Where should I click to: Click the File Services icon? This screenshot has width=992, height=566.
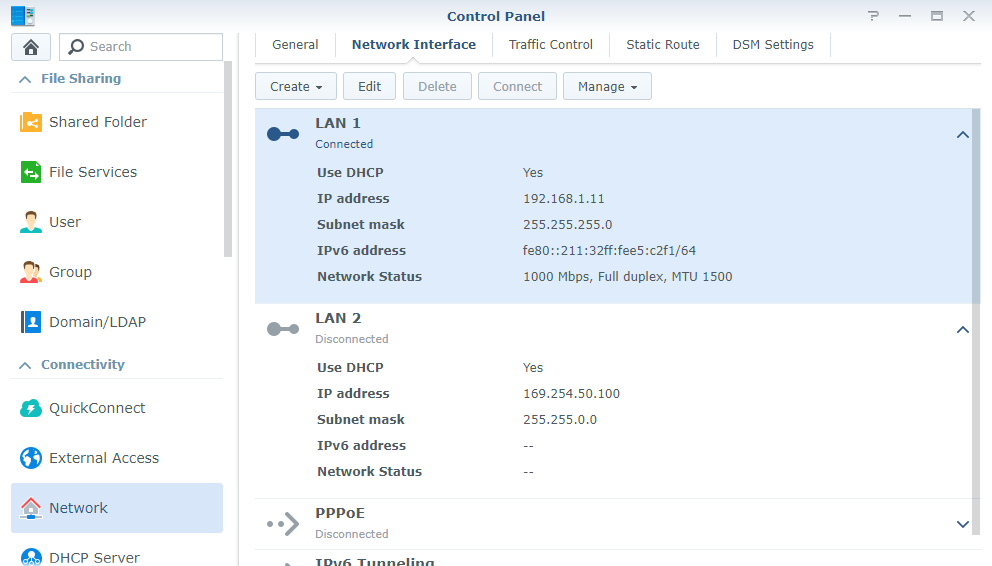click(x=31, y=172)
